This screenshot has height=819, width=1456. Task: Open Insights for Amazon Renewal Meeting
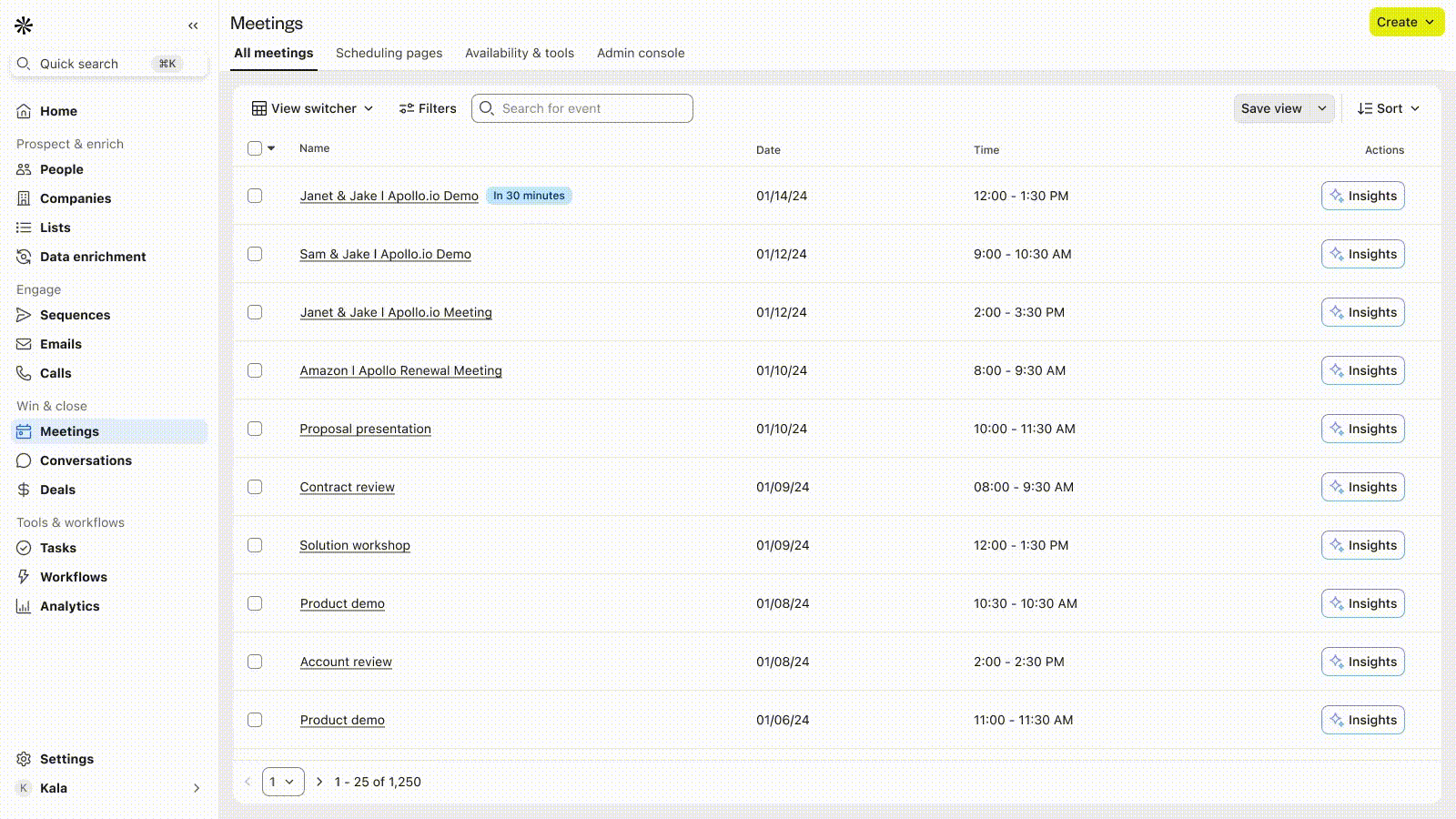pyautogui.click(x=1362, y=370)
